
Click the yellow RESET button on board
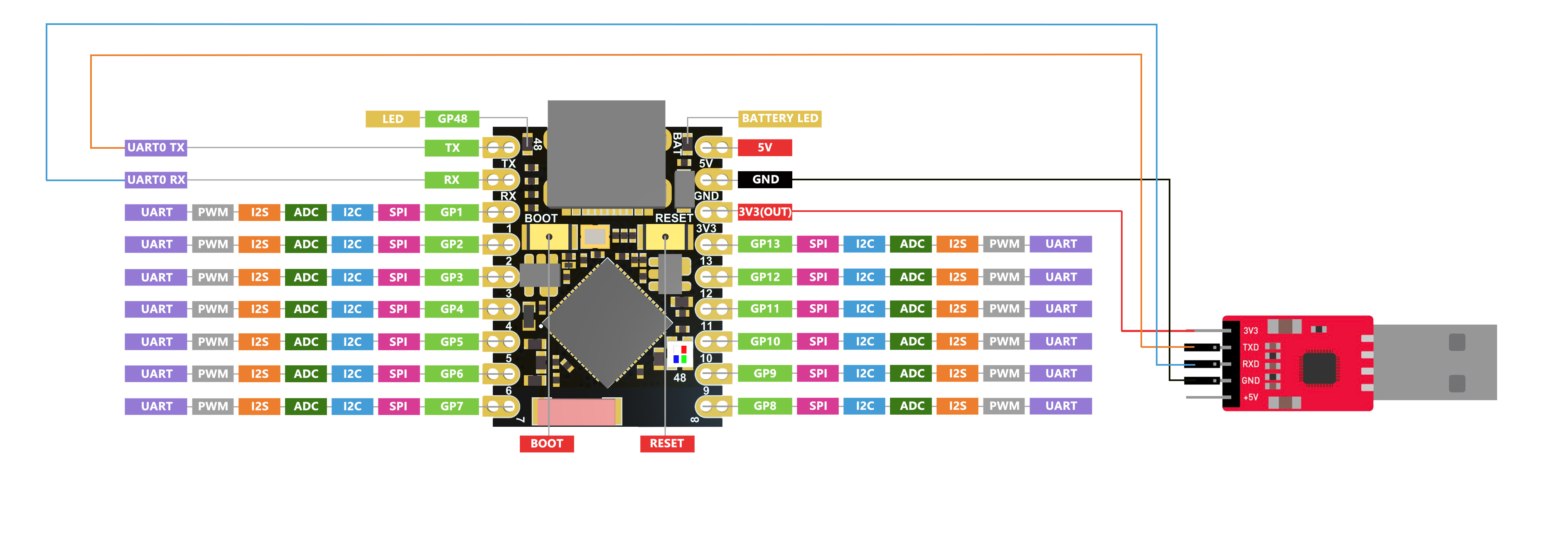(665, 236)
